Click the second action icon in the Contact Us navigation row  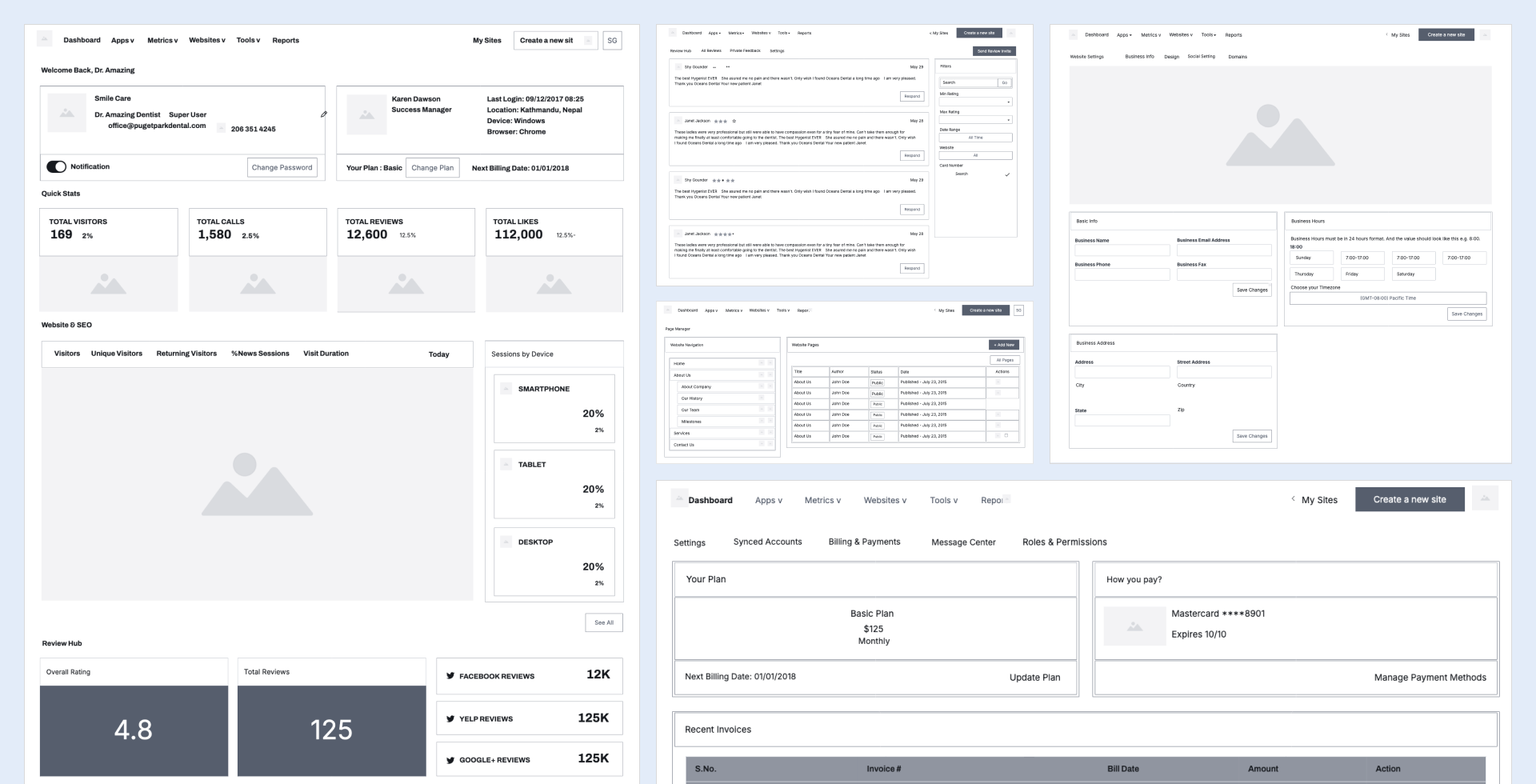tap(770, 444)
